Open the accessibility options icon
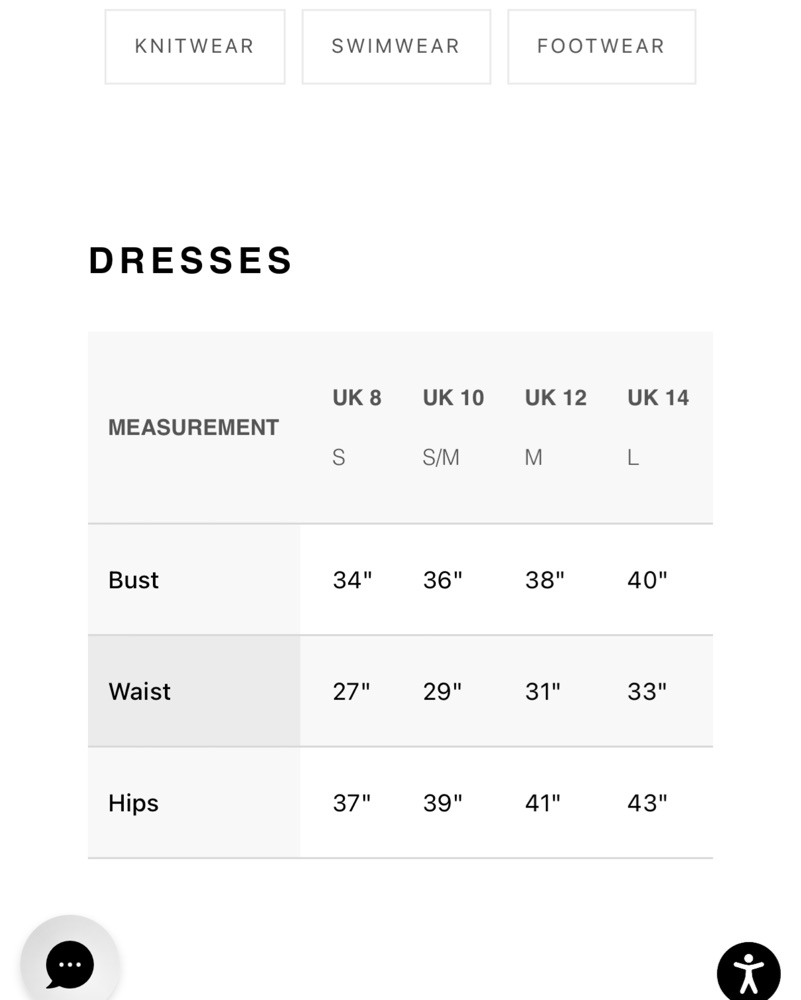The image size is (801, 1000). click(x=749, y=973)
